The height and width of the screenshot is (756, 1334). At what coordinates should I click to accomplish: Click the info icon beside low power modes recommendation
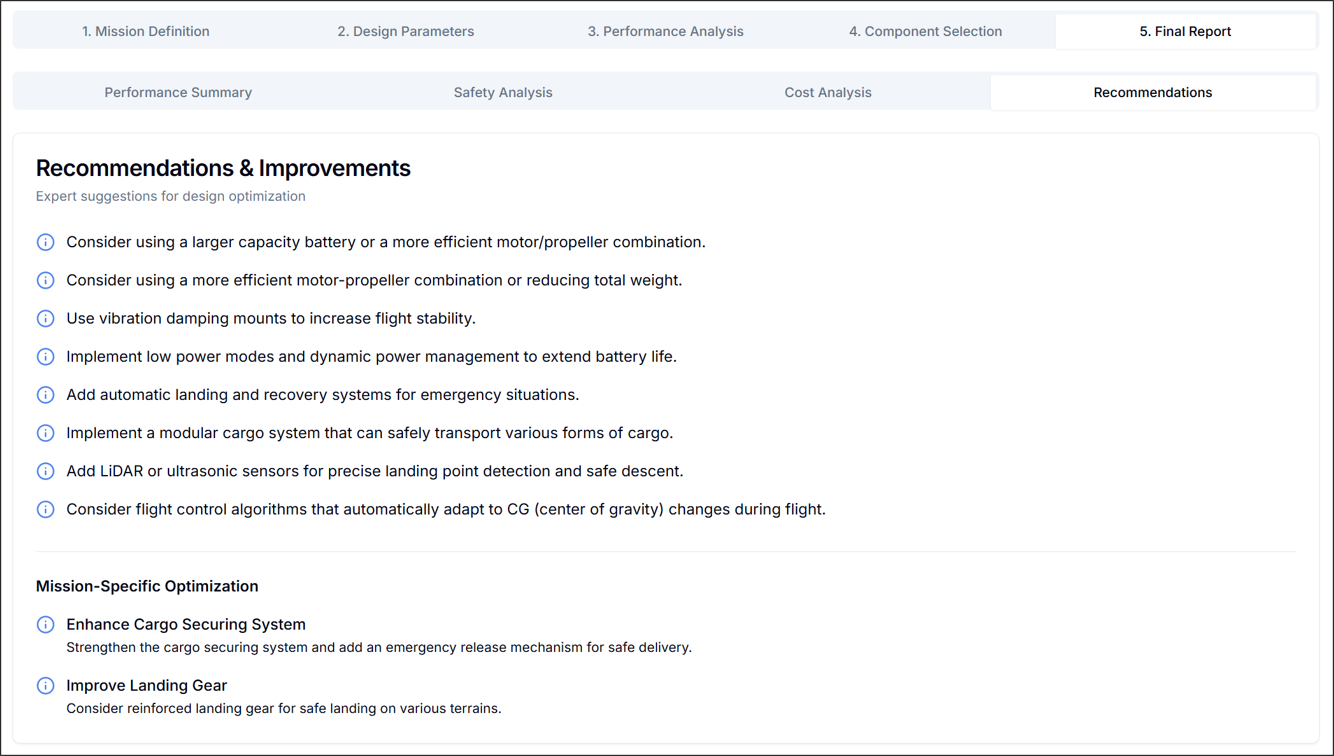[x=45, y=356]
